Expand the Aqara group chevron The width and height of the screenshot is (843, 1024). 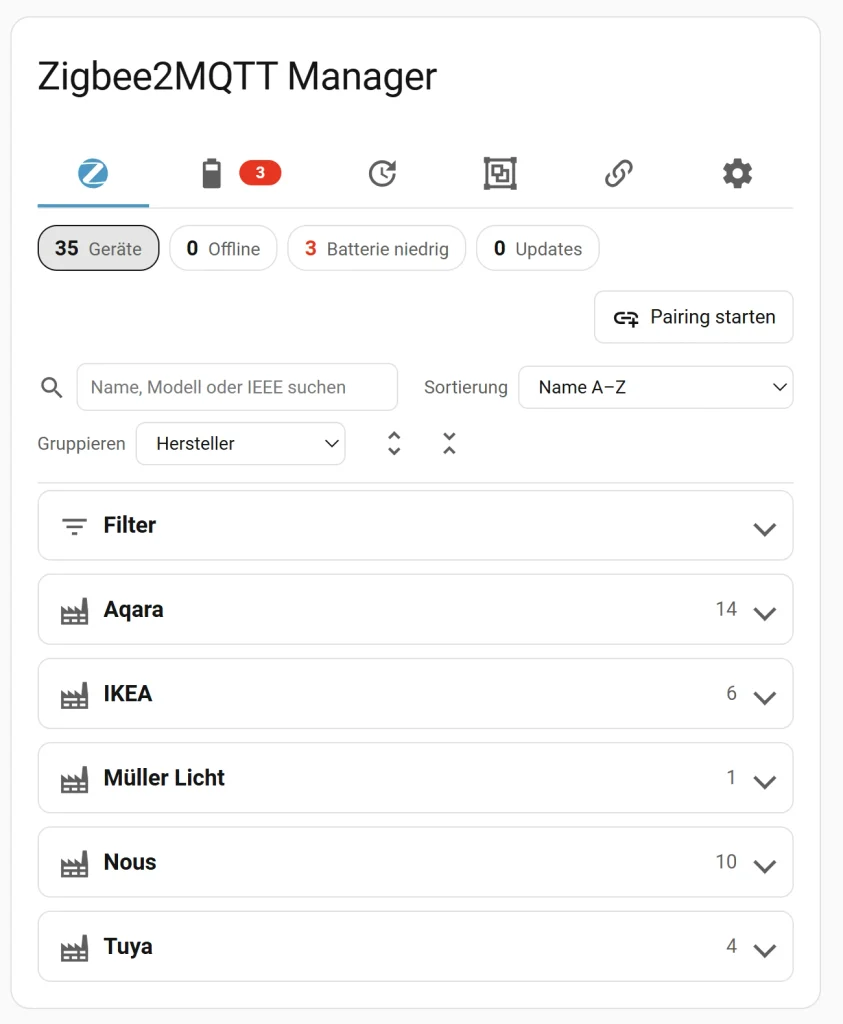pyautogui.click(x=765, y=613)
